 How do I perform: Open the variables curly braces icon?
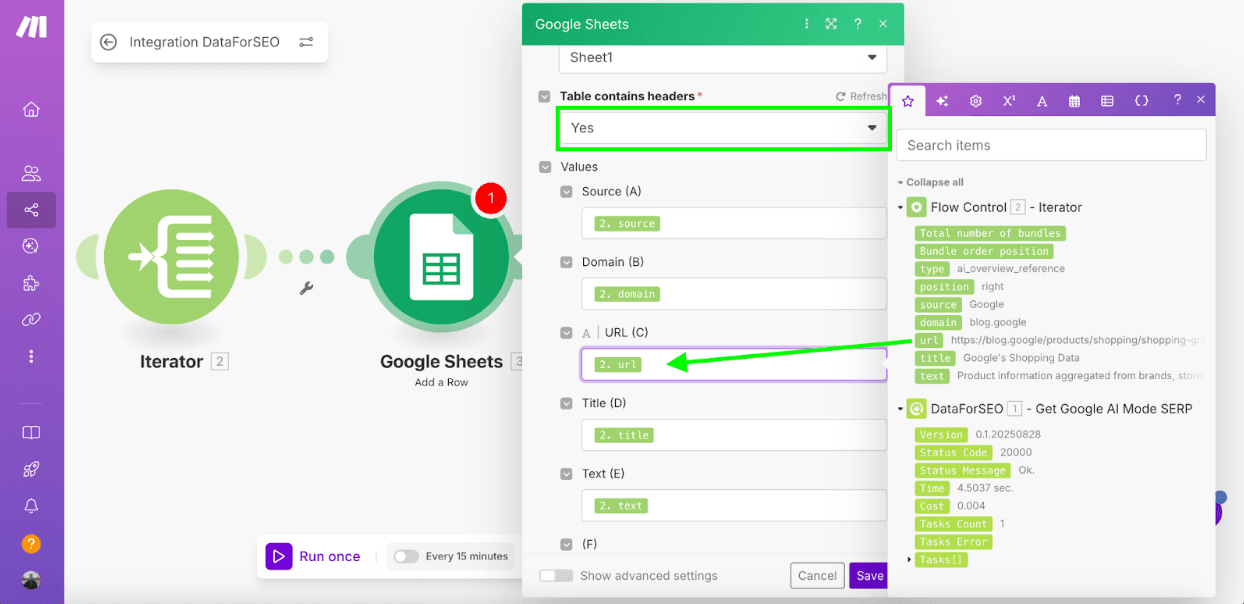[x=1141, y=99]
